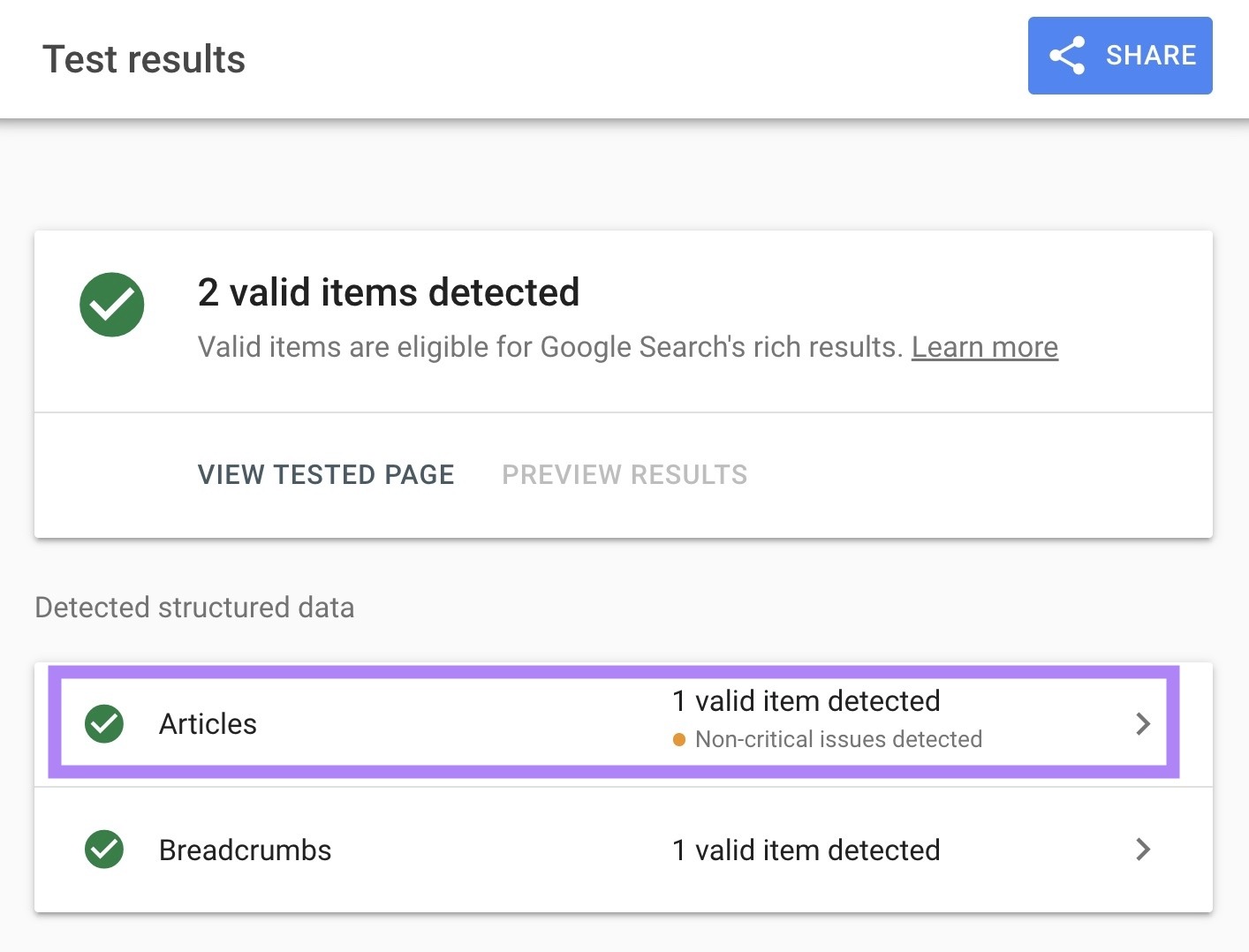Image resolution: width=1249 pixels, height=952 pixels.
Task: Click the orange non-critical issues dot indicator
Action: pos(678,739)
